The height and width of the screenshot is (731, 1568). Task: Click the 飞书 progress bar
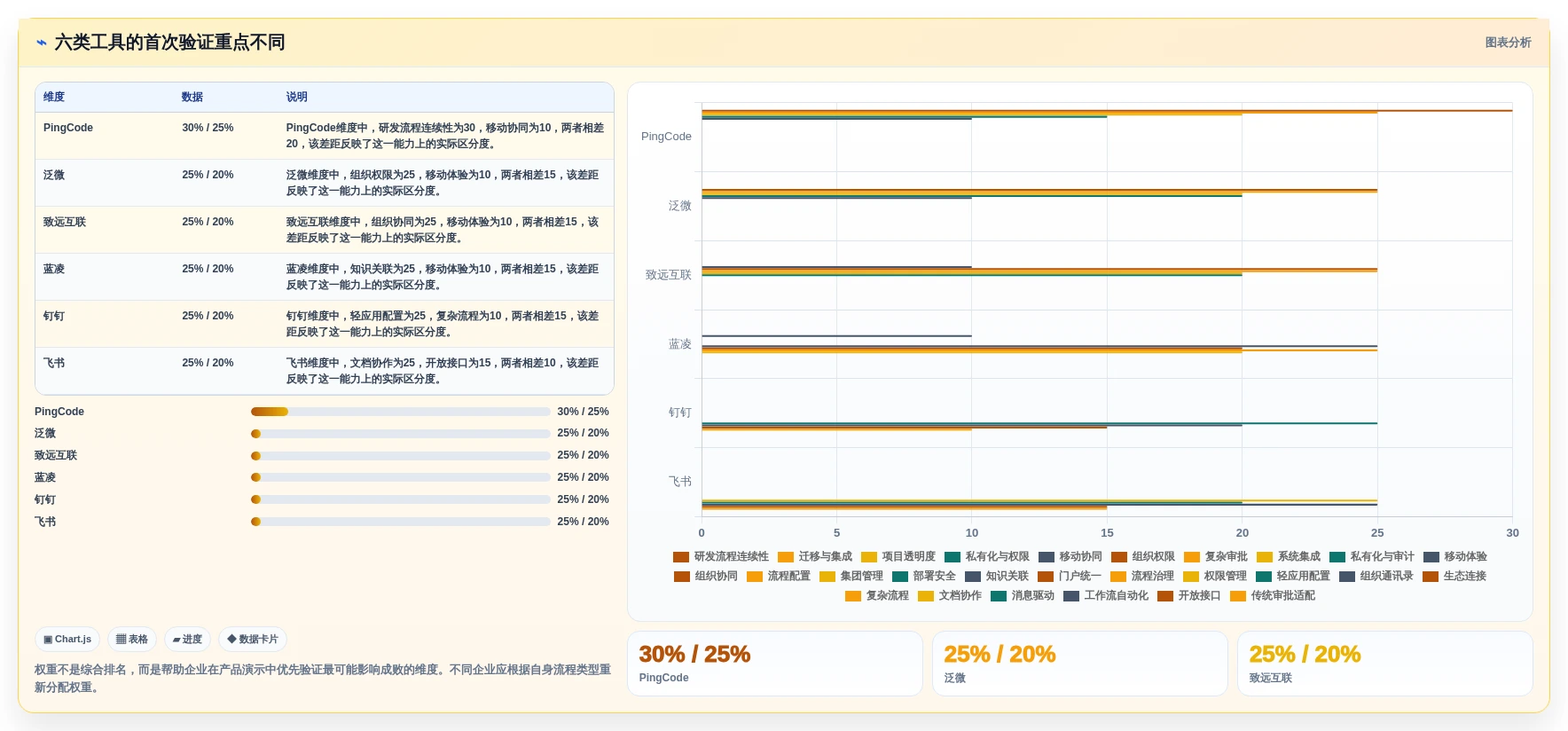(400, 522)
